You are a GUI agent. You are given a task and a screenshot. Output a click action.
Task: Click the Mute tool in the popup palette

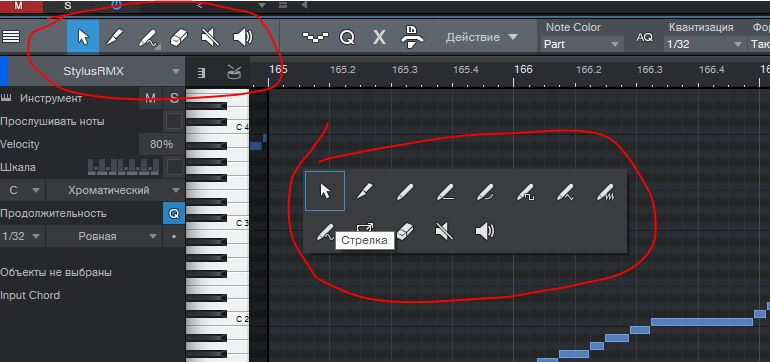[x=445, y=231]
